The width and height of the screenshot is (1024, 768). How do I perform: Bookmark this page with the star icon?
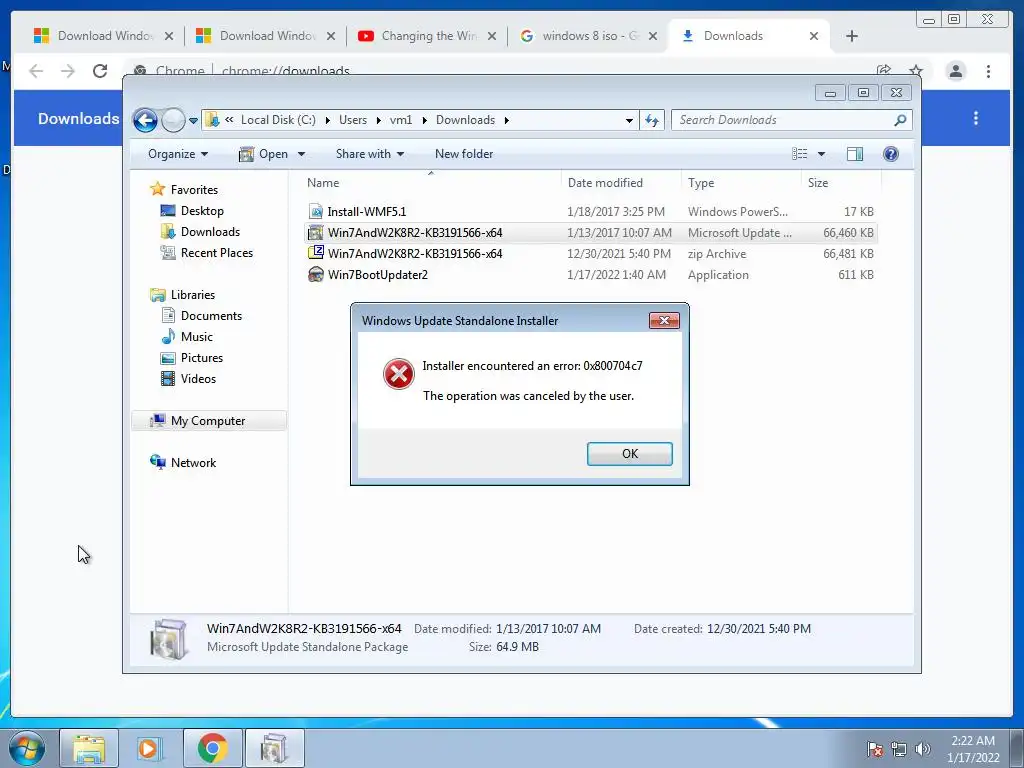tap(916, 71)
